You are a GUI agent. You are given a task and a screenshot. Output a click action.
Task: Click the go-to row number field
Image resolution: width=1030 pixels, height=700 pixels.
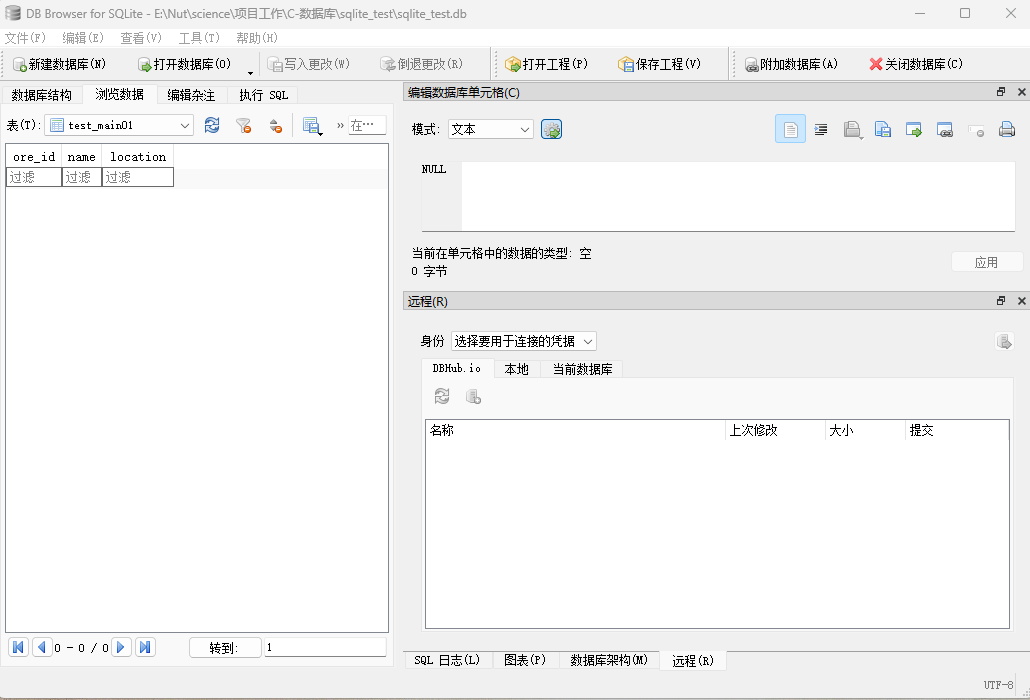325,647
